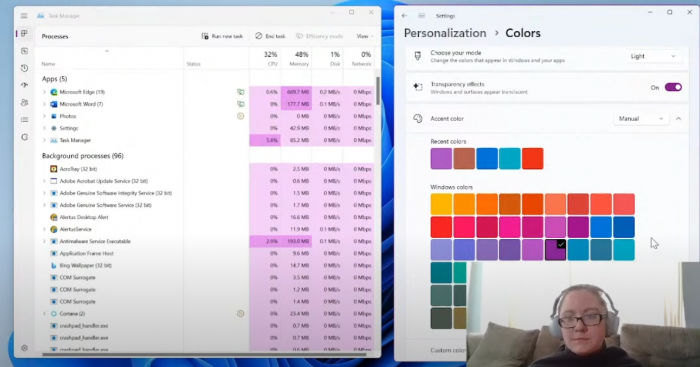Click the Cortana process icon
The image size is (700, 367).
[54, 313]
